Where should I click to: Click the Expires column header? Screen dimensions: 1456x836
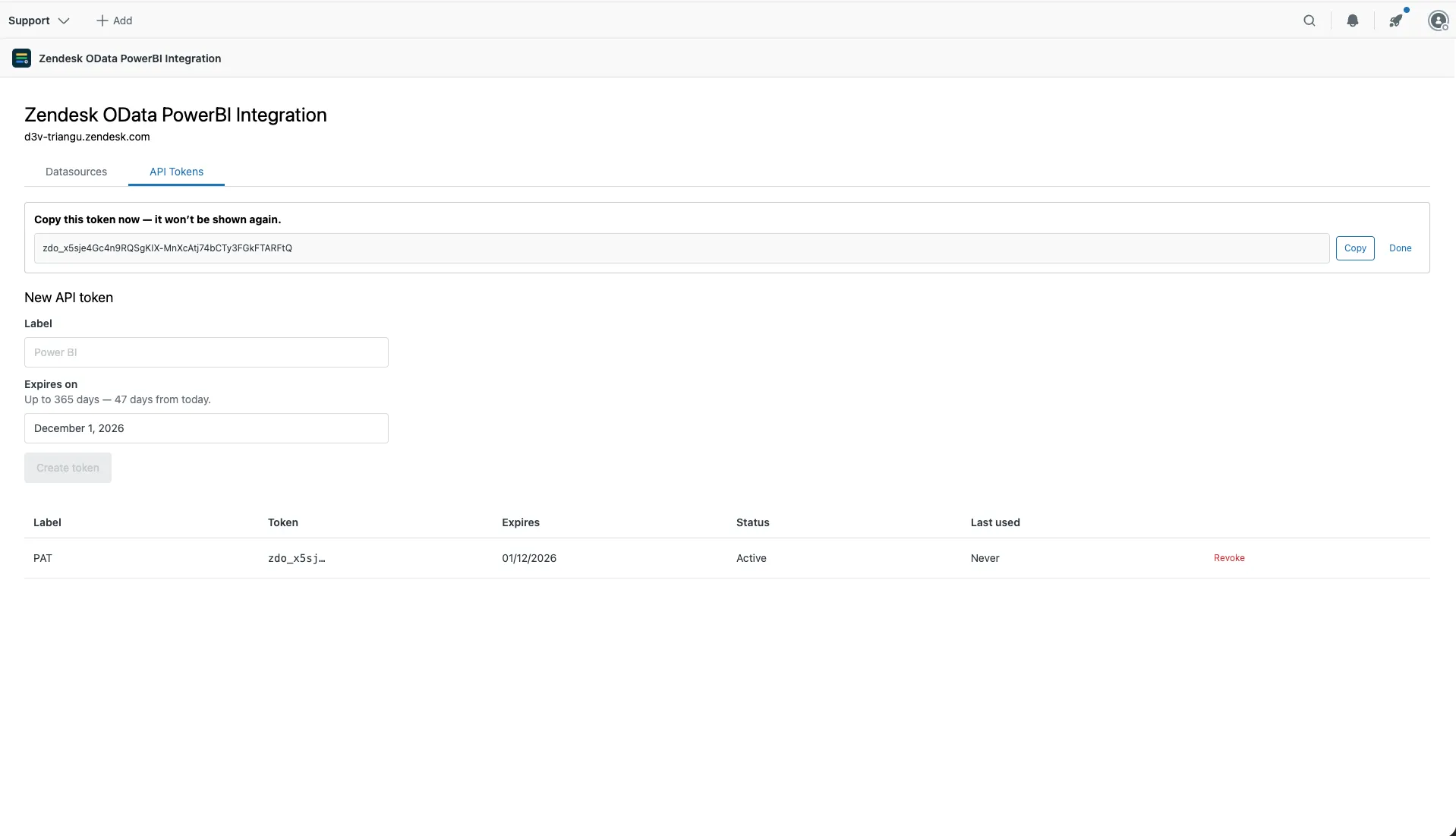point(521,522)
